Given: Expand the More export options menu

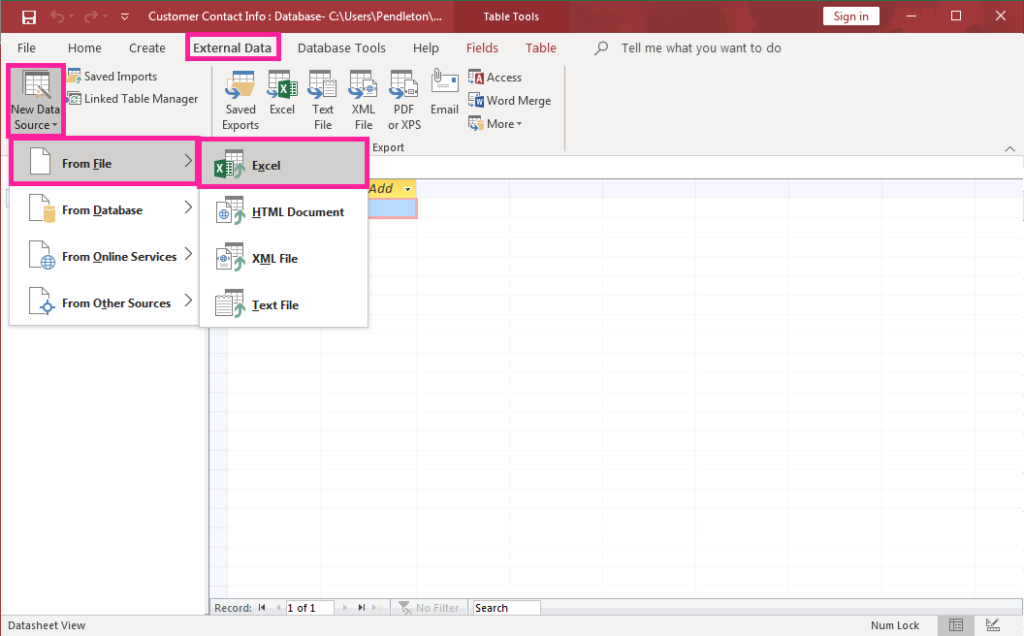Looking at the screenshot, I should point(495,123).
